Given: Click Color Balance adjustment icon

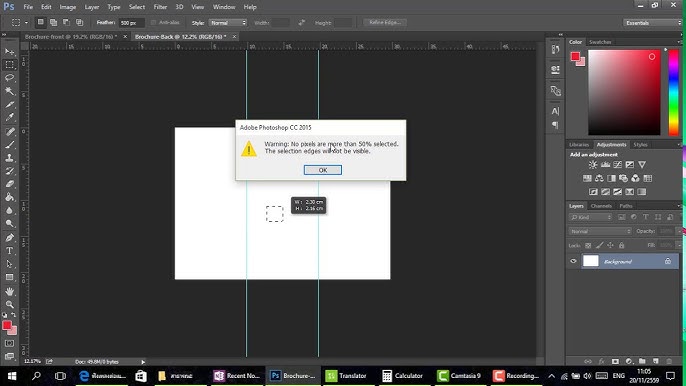Looking at the screenshot, I should pos(599,178).
